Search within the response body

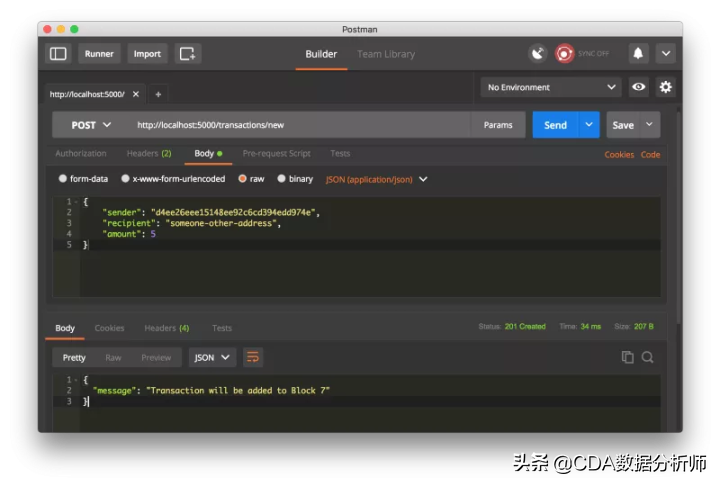pyautogui.click(x=647, y=357)
